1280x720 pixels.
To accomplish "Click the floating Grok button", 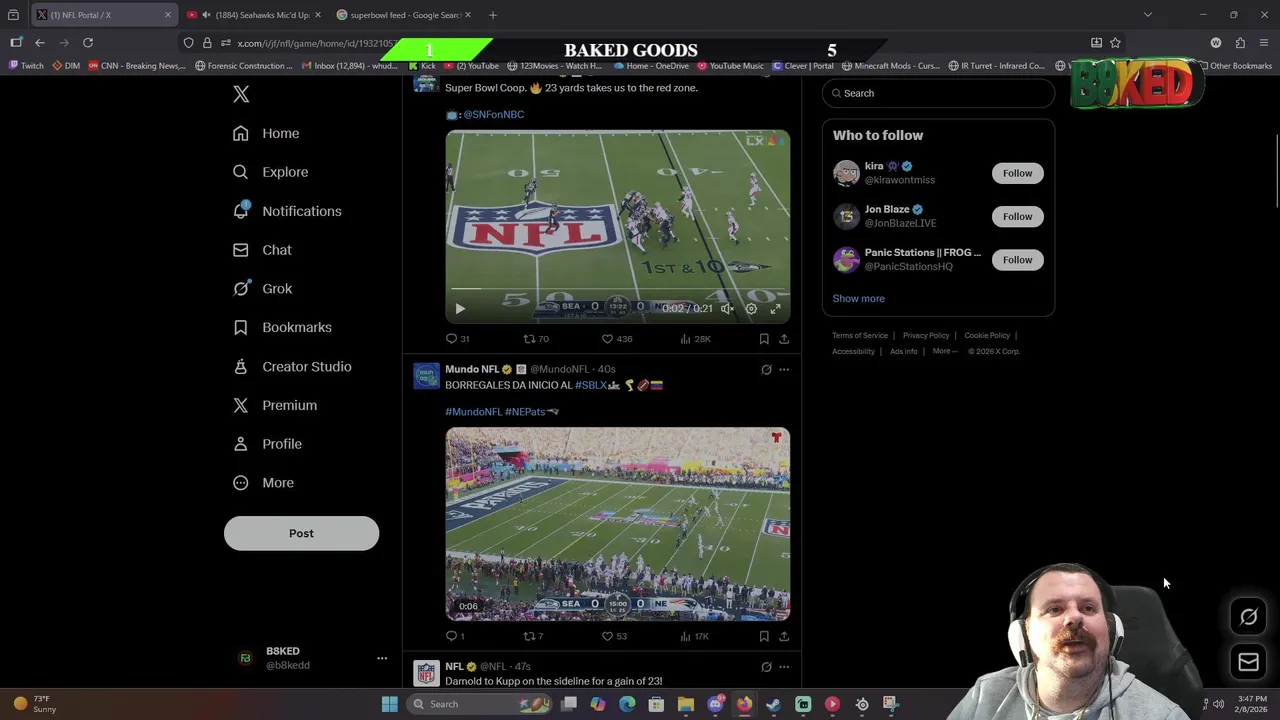I will [1248, 617].
